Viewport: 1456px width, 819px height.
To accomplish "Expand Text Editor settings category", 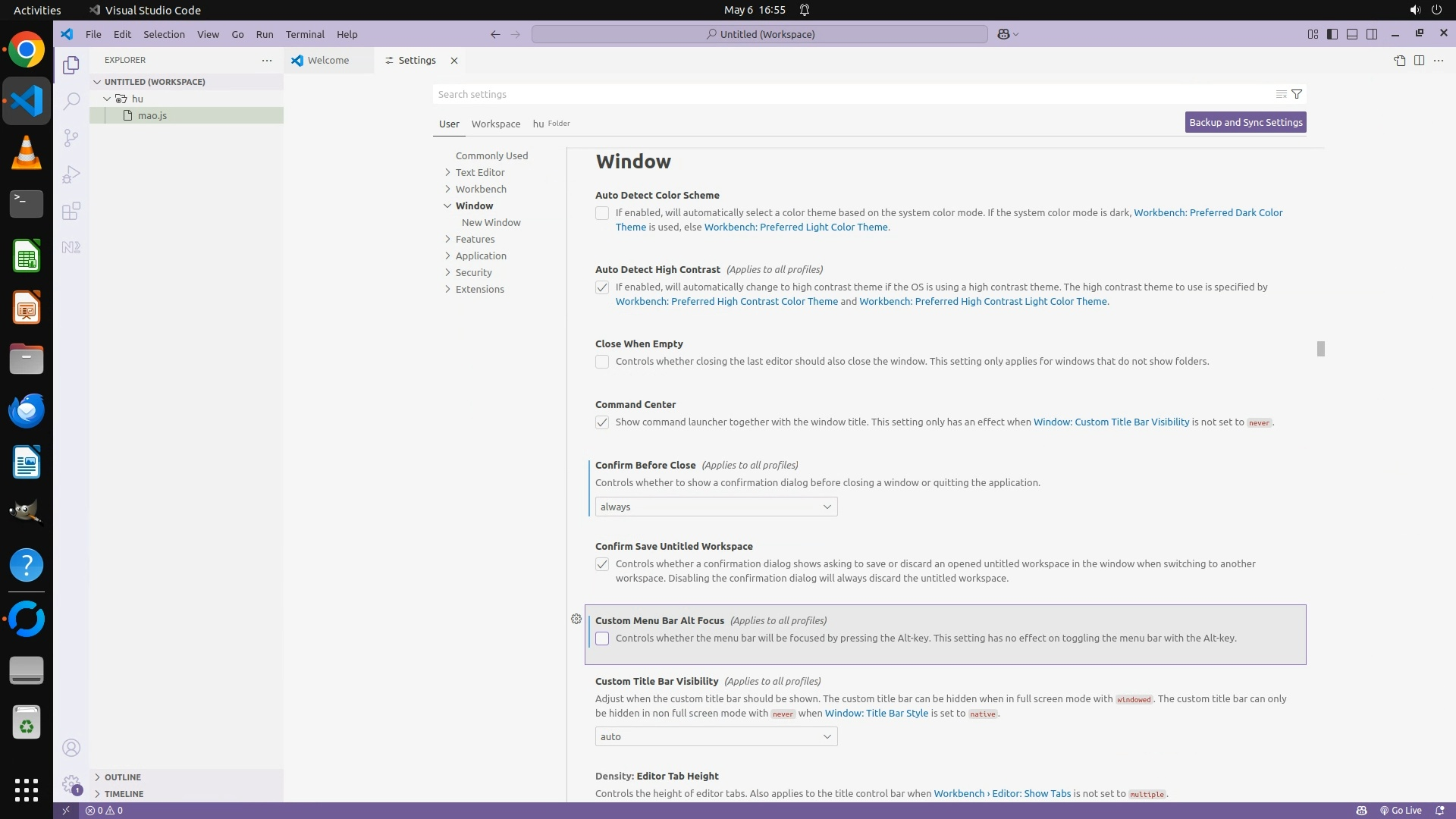I will (480, 172).
